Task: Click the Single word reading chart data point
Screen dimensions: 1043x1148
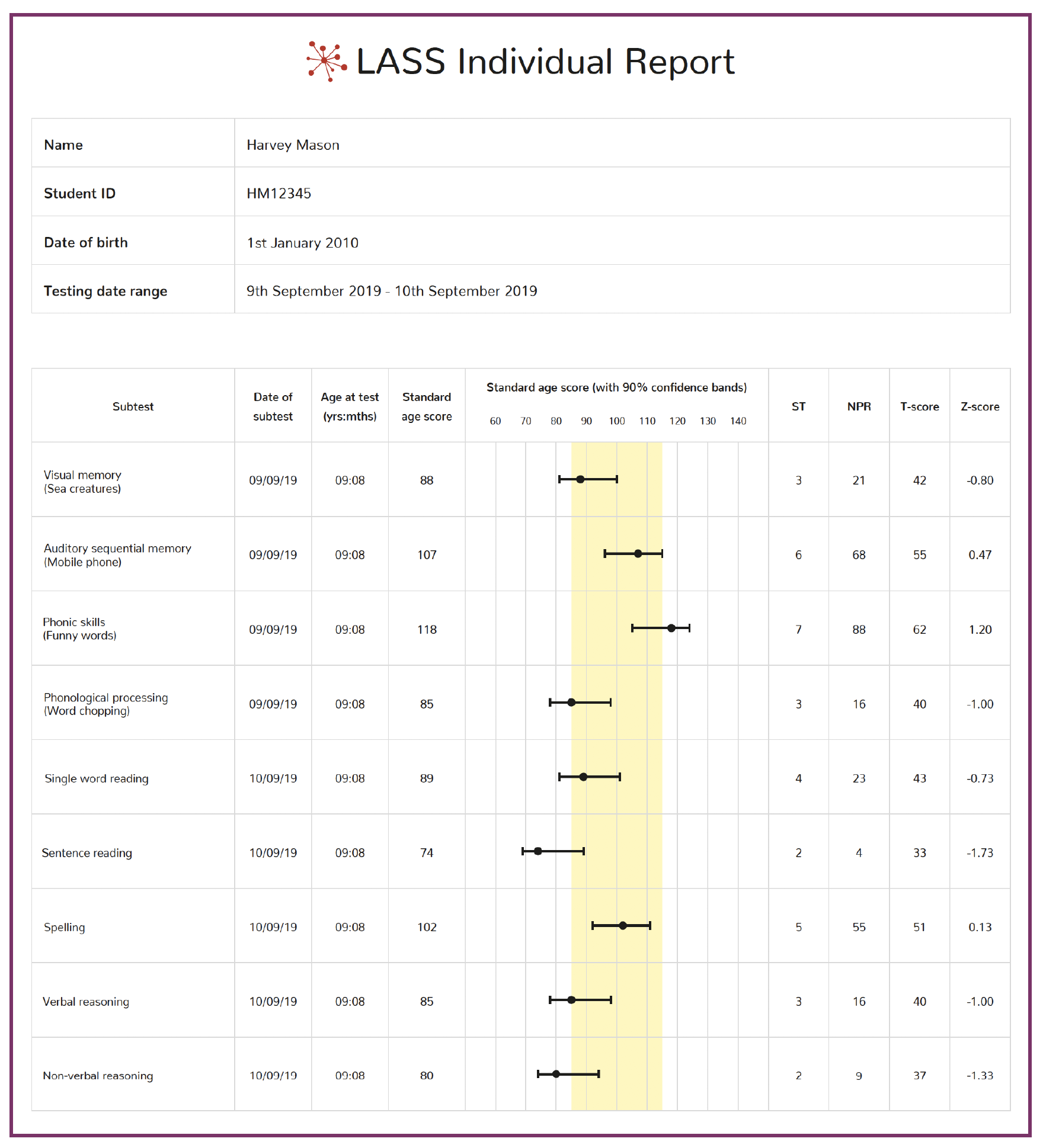Action: tap(583, 777)
